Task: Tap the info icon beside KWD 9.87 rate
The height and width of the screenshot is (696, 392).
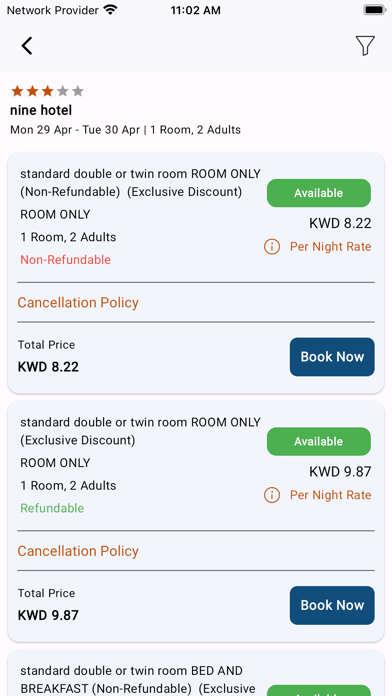Action: click(x=272, y=495)
